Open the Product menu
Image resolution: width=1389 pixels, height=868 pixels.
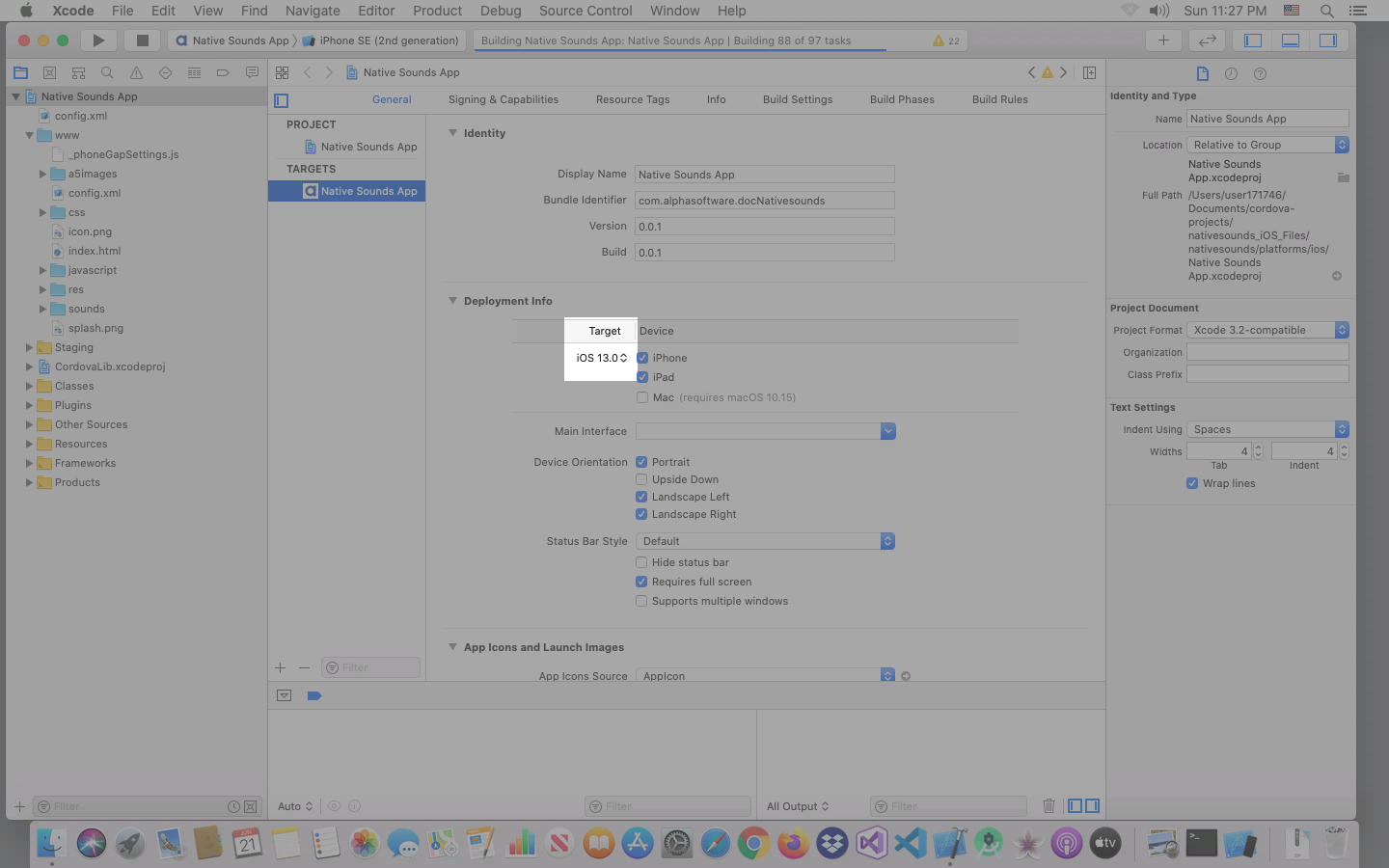438,11
